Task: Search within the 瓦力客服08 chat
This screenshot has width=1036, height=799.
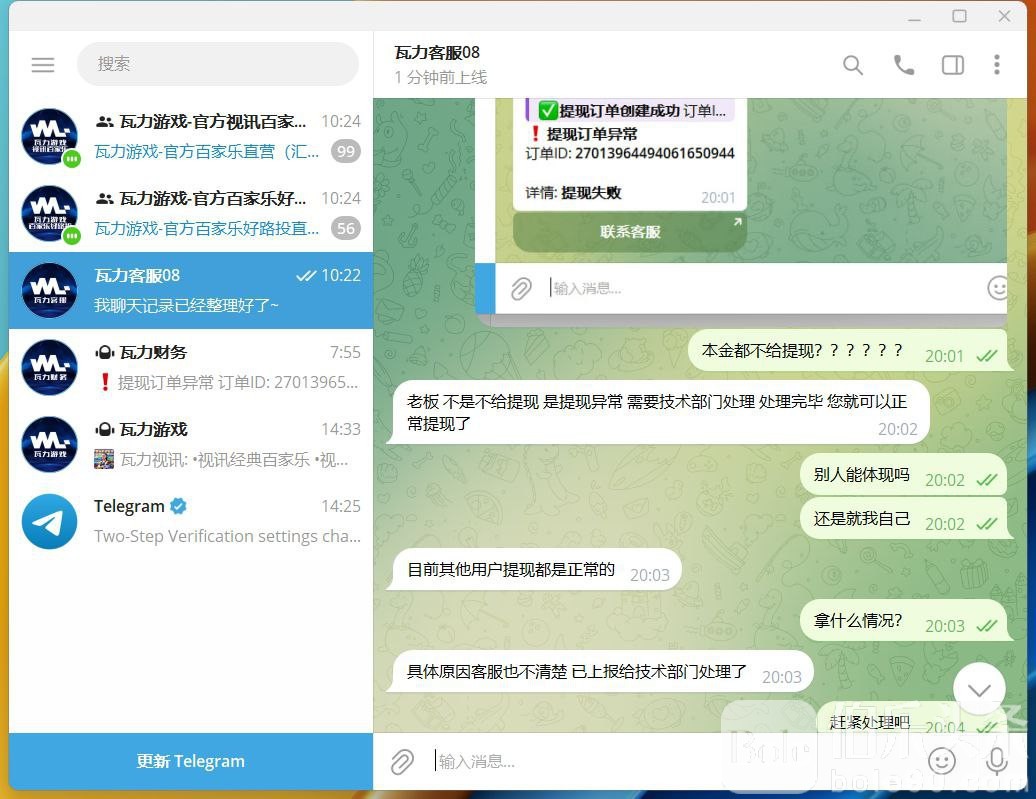Action: tap(852, 65)
